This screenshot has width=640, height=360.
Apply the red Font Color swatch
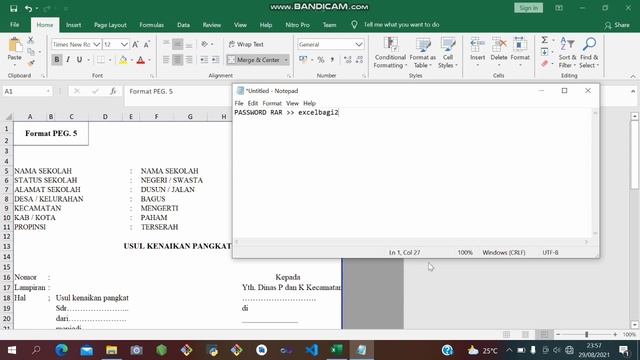[x=141, y=60]
